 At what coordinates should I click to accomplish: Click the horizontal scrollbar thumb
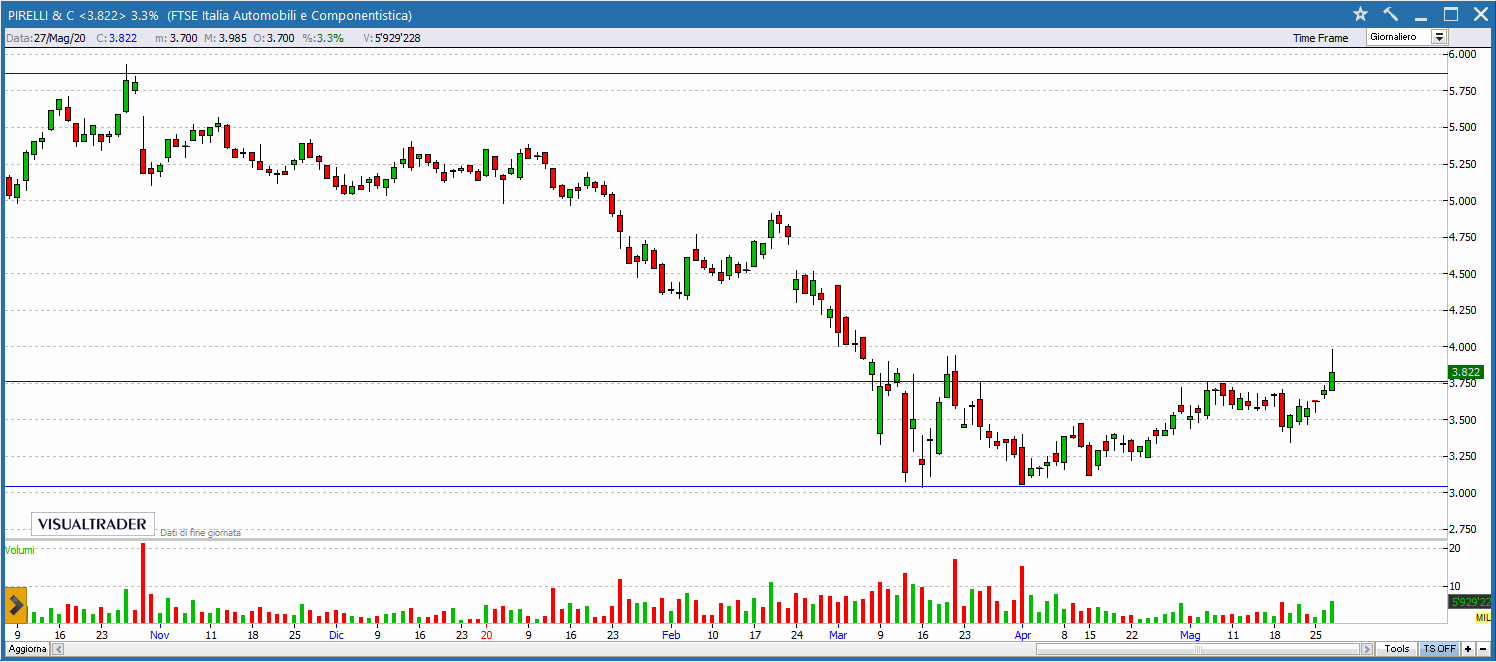[1198, 649]
